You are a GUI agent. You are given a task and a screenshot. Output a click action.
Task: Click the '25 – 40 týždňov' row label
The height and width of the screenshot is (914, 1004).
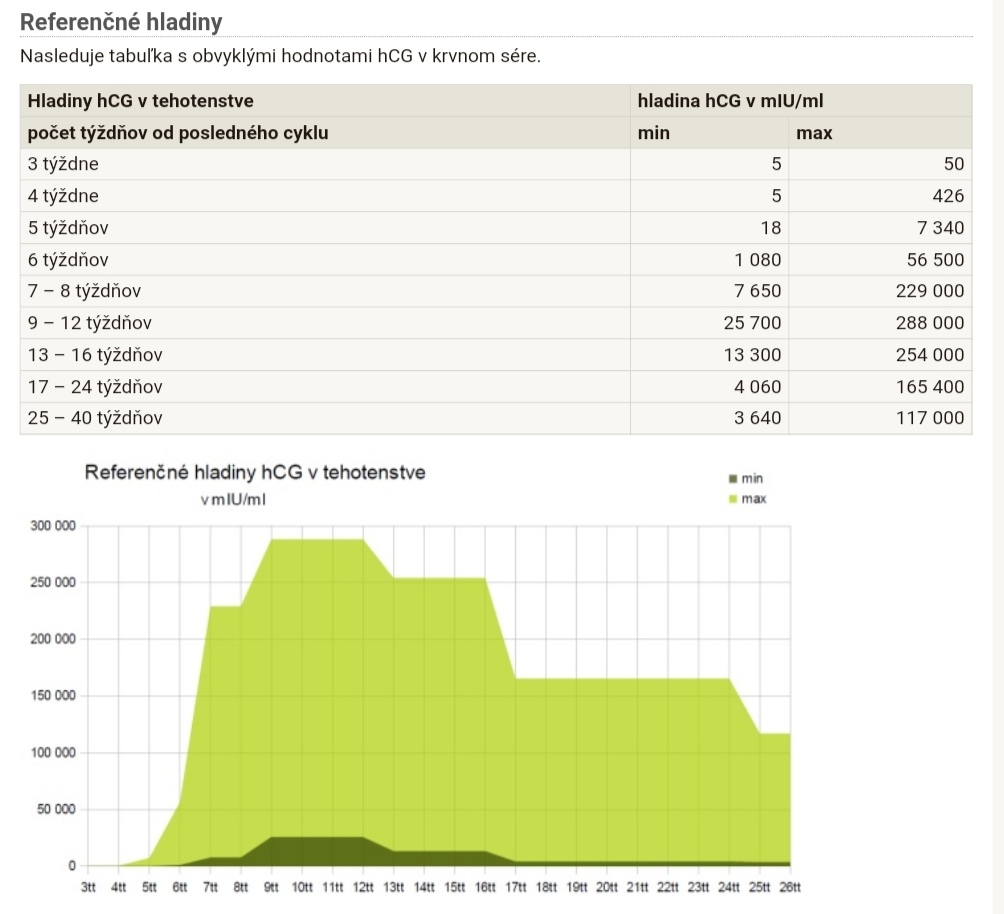95,418
